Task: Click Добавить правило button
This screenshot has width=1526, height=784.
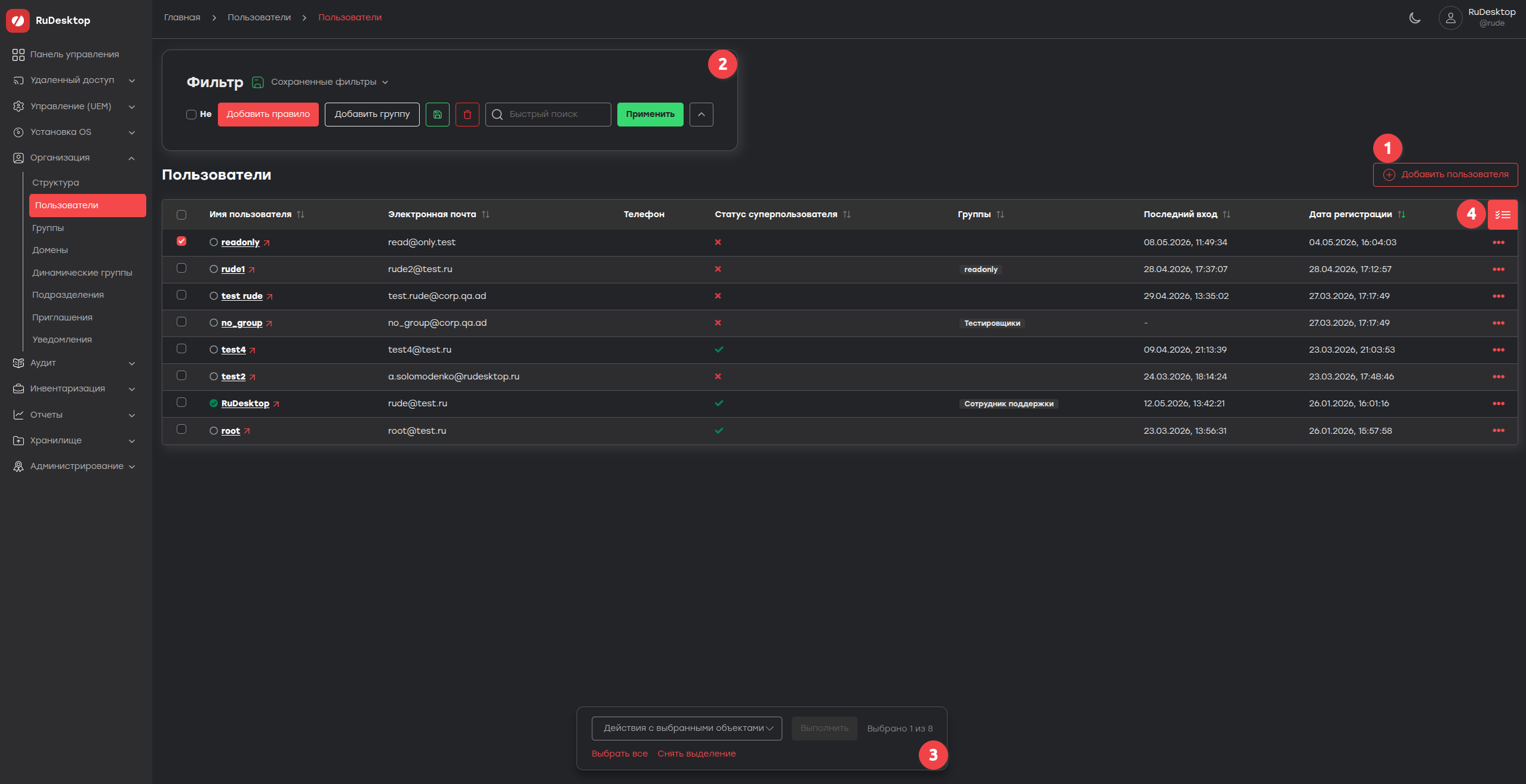Action: 268,115
